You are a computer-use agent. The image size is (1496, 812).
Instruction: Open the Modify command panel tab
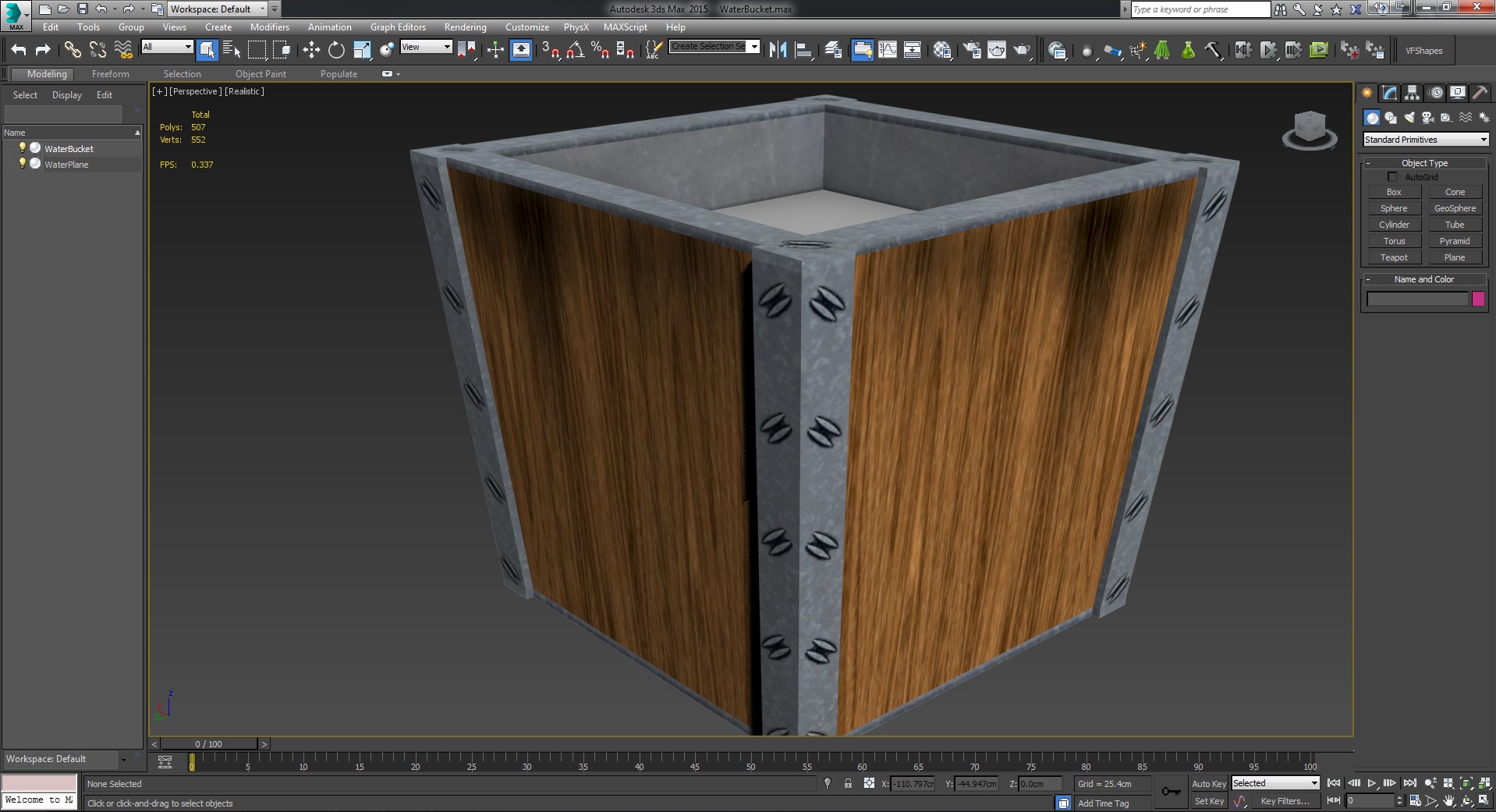pyautogui.click(x=1390, y=93)
